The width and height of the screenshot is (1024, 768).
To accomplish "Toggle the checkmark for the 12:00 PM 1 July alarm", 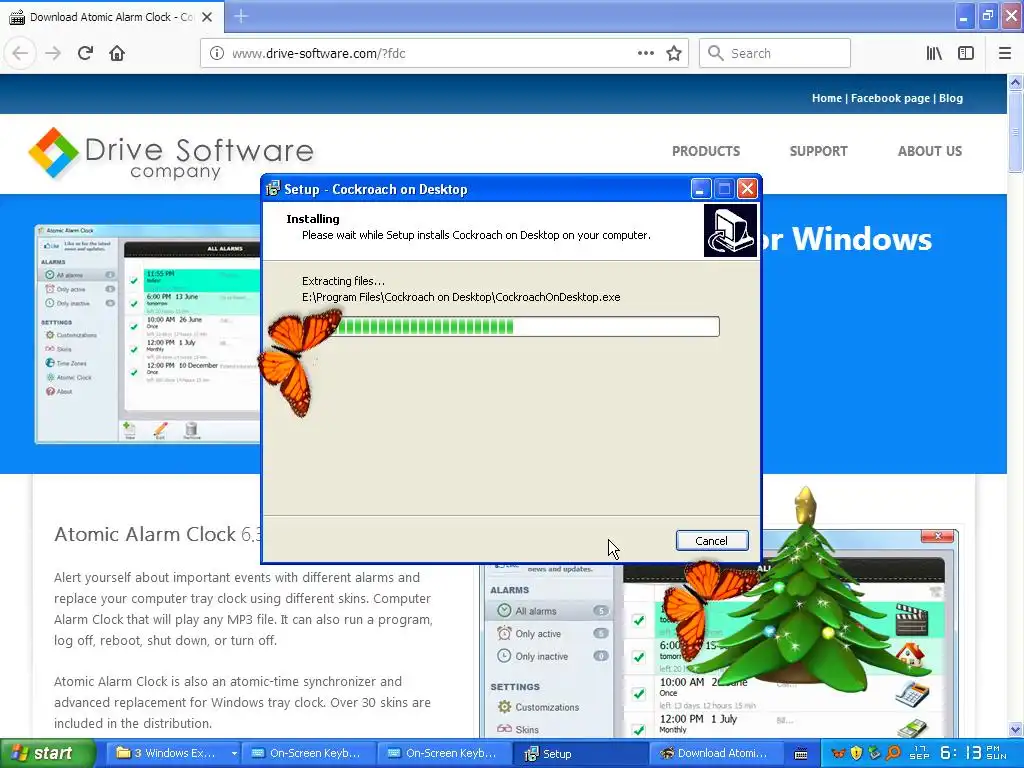I will pyautogui.click(x=639, y=729).
